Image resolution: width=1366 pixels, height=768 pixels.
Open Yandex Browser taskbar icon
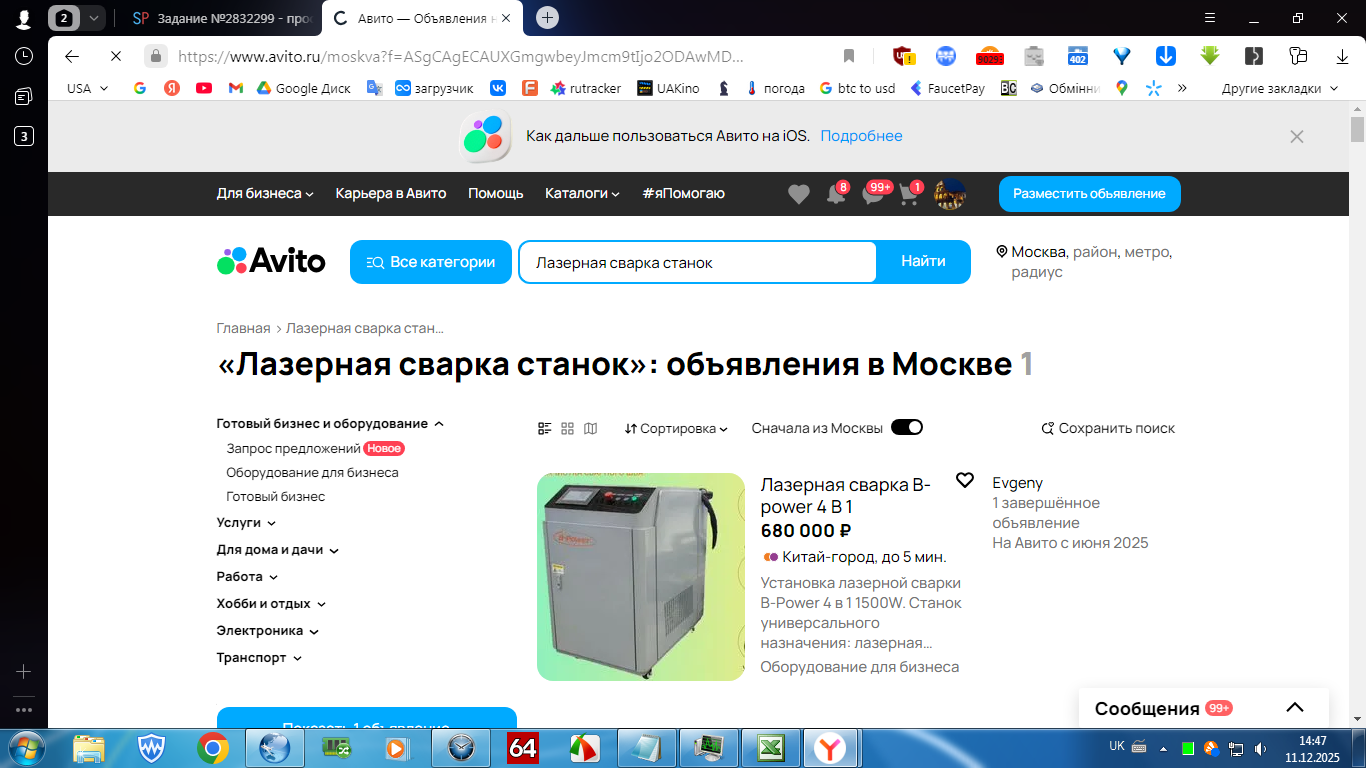click(829, 747)
